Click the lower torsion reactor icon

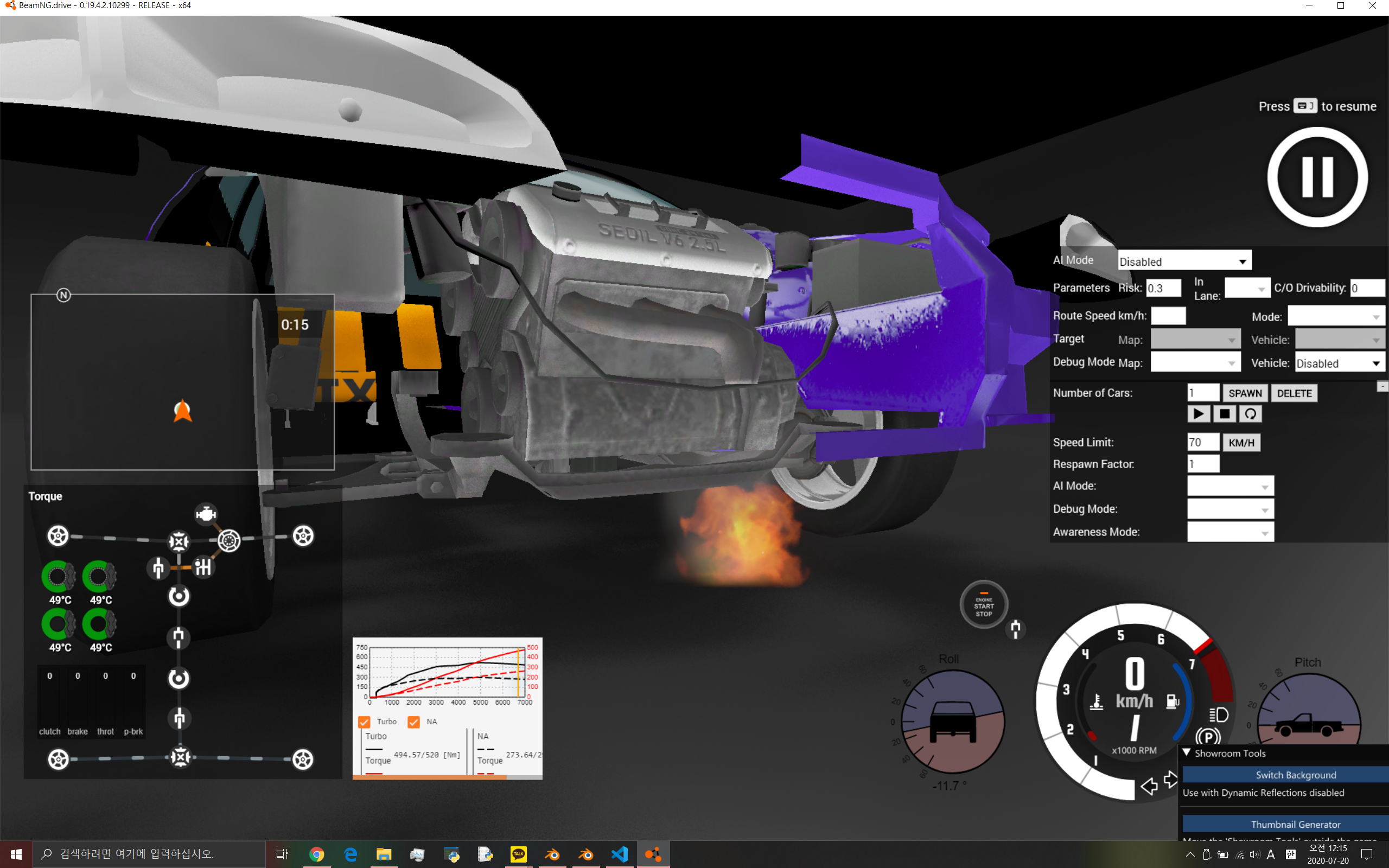pos(179,679)
